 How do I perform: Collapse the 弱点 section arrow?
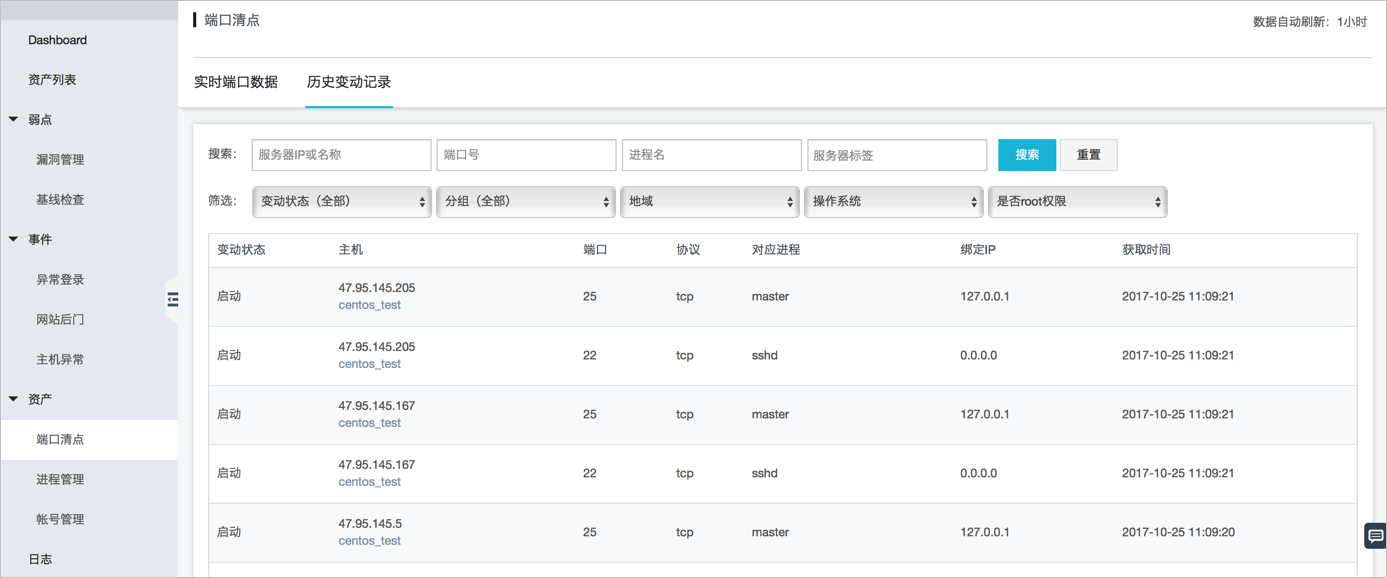click(x=14, y=119)
